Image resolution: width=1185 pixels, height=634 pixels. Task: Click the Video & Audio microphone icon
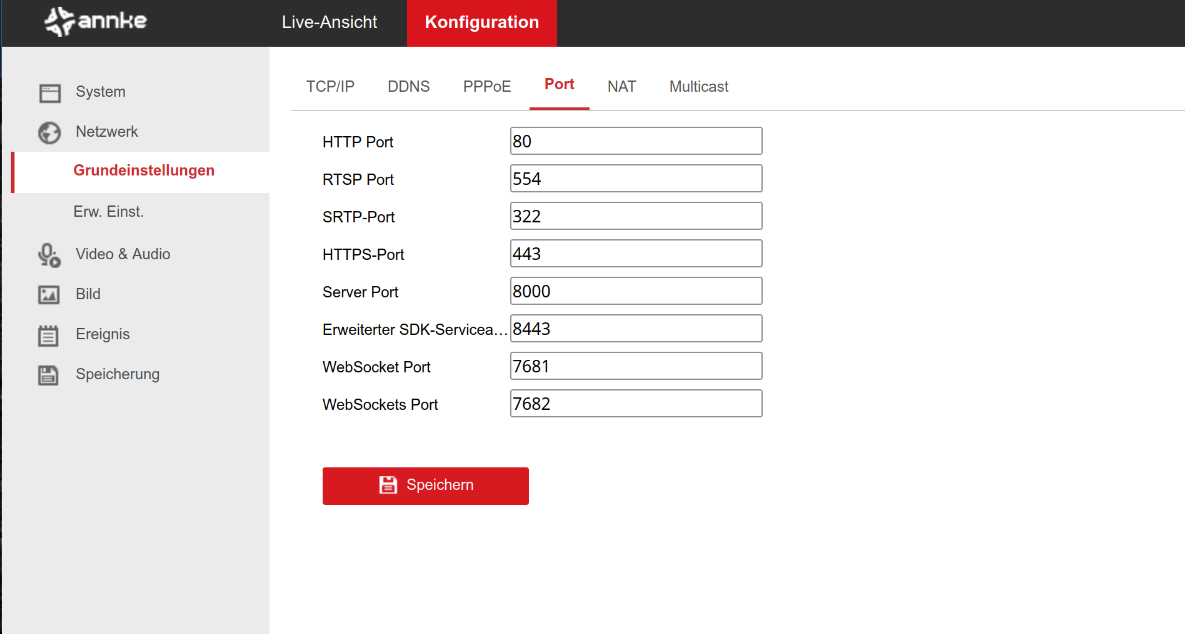point(49,255)
